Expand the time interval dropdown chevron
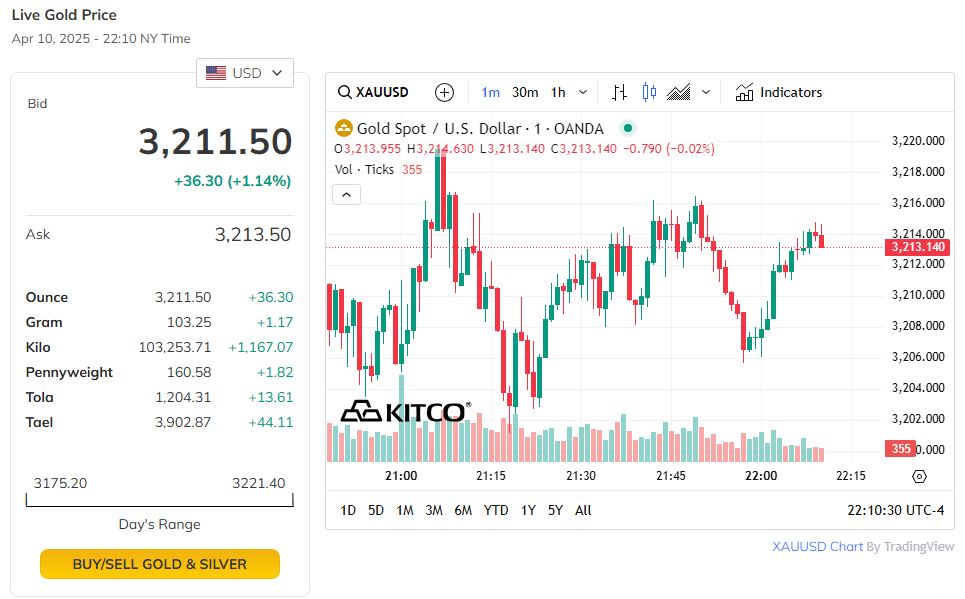The image size is (965, 599). [583, 93]
